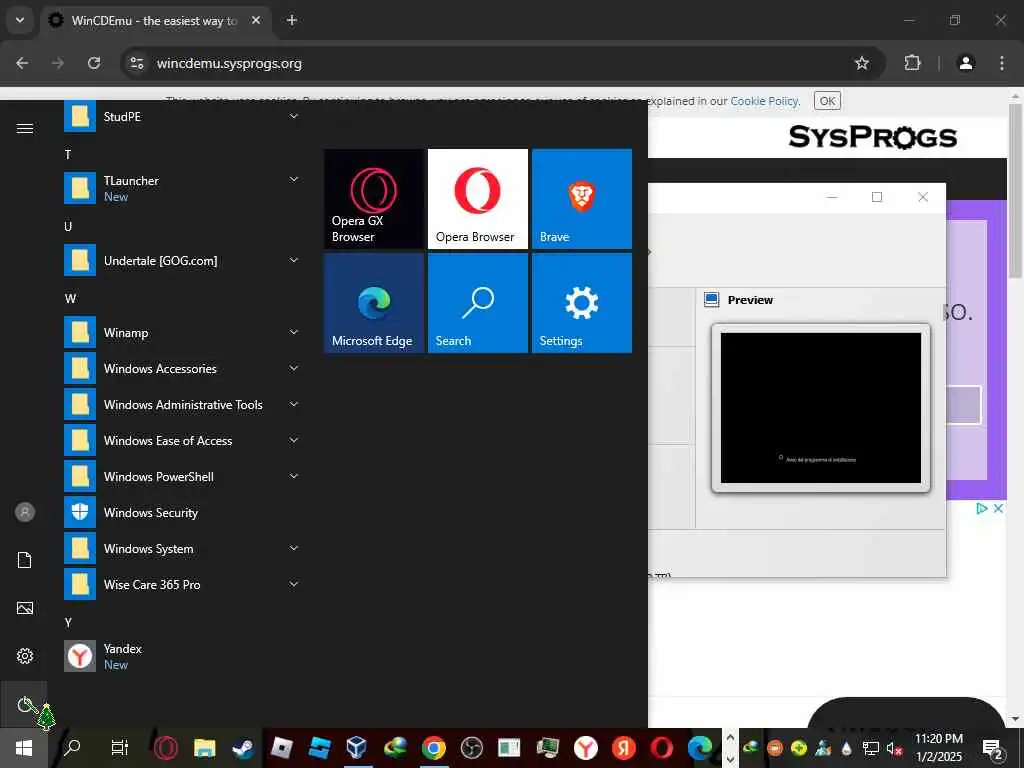Click the SysProgs logo
1024x768 pixels.
[872, 137]
